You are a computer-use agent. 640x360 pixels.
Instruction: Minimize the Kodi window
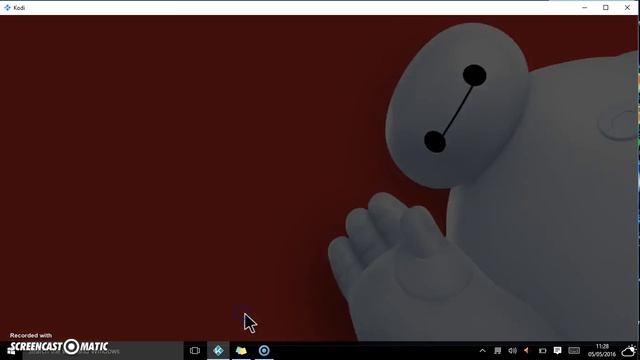pos(584,7)
